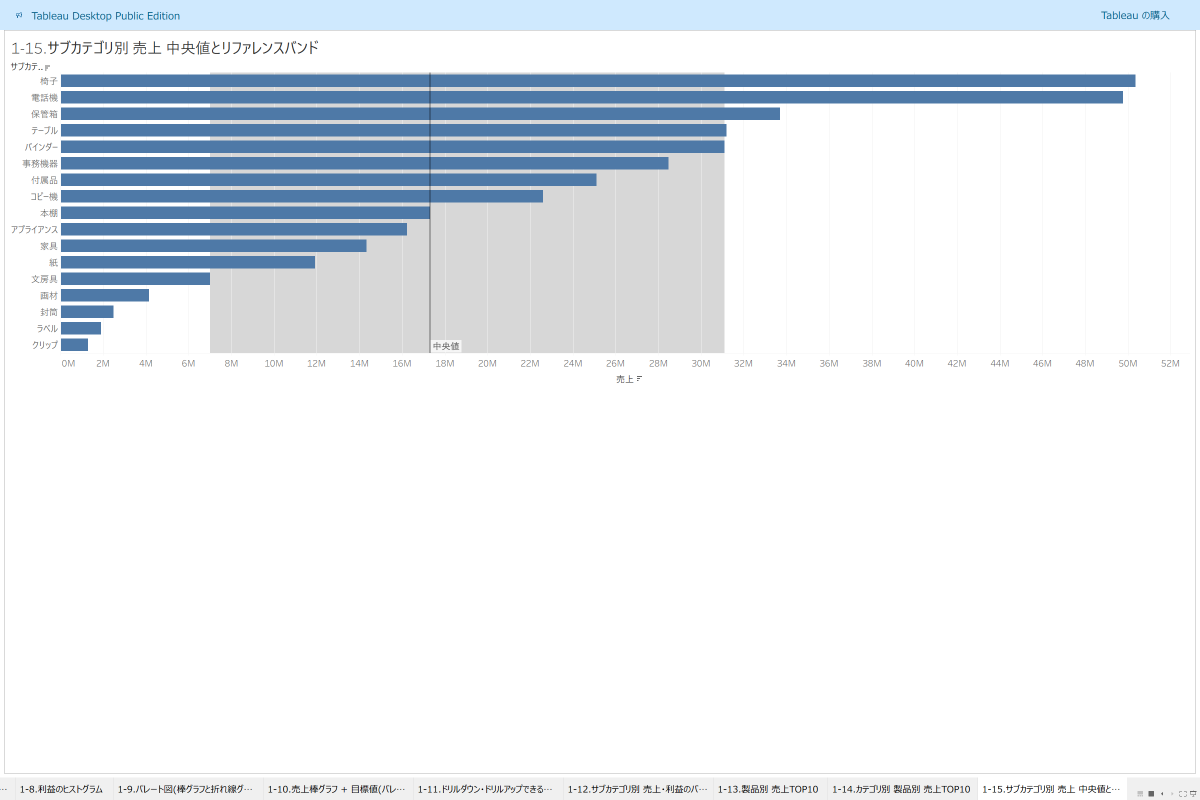The image size is (1200, 800).
Task: Select the 椅子 sales bar
Action: 600,79
